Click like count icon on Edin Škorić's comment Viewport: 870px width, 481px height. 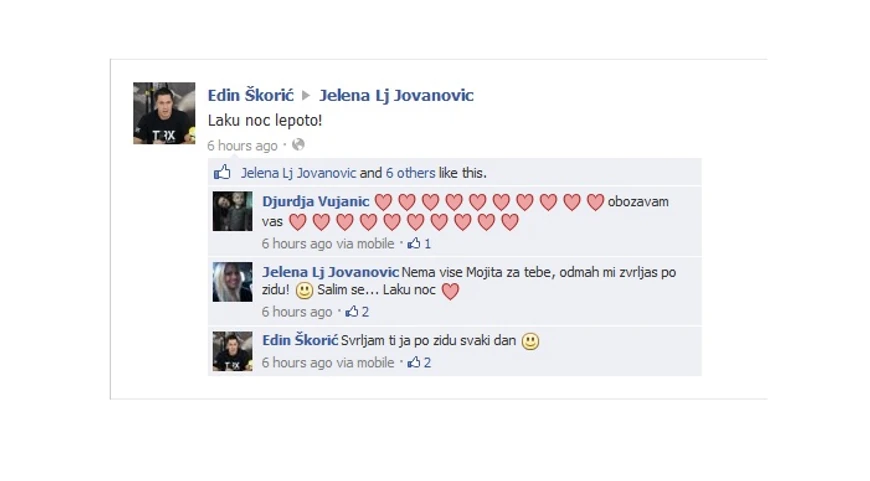point(414,362)
